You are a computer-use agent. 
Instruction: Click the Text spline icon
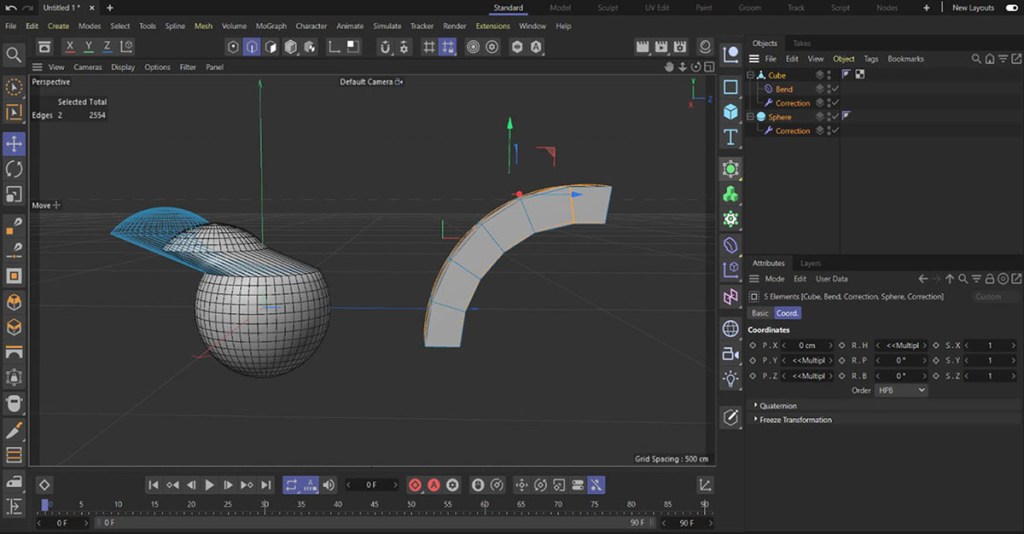731,137
